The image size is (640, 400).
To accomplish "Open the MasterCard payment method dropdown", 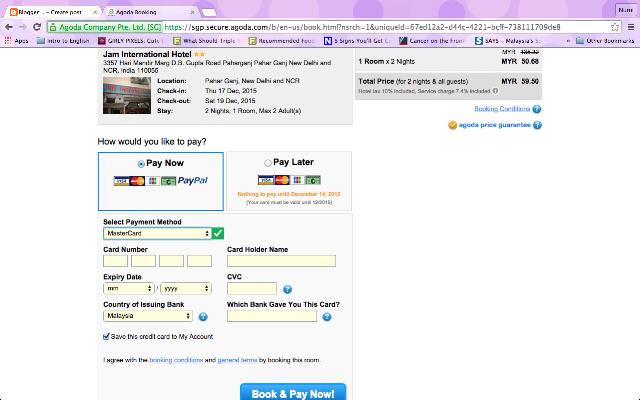I will (x=157, y=233).
